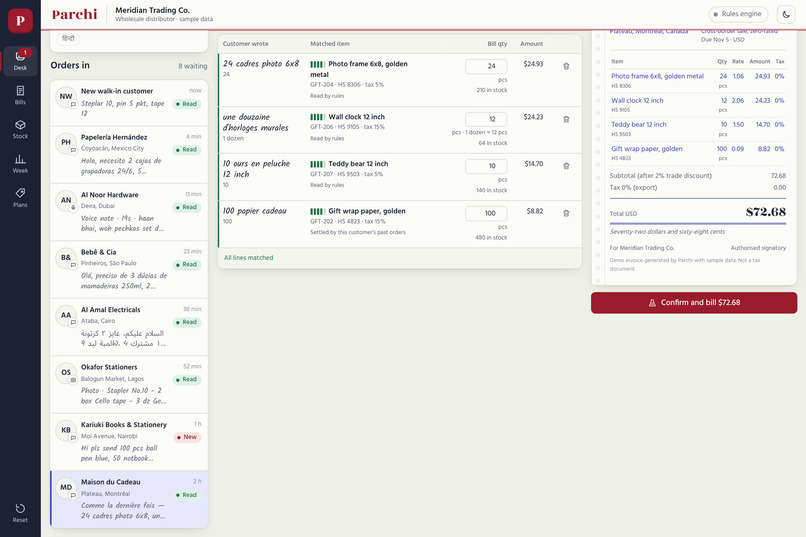The height and width of the screenshot is (537, 806).
Task: Delete the Wall clock 12 inch line
Action: [566, 119]
